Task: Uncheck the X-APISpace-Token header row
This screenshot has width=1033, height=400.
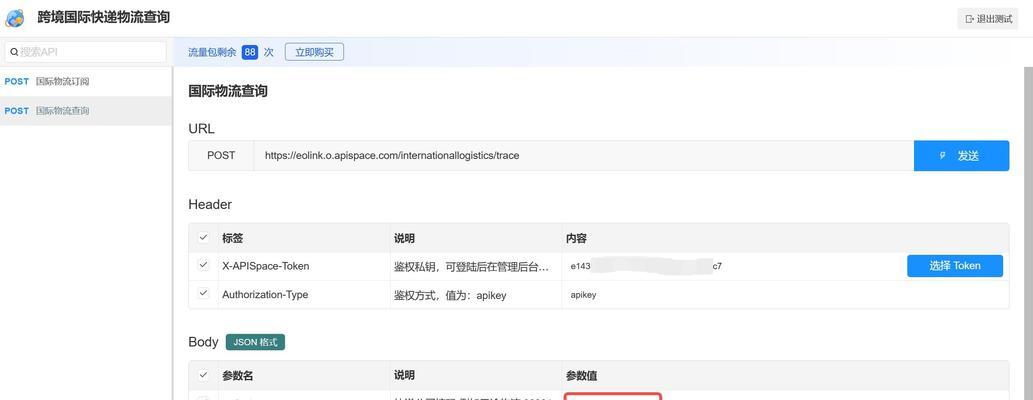Action: point(204,266)
